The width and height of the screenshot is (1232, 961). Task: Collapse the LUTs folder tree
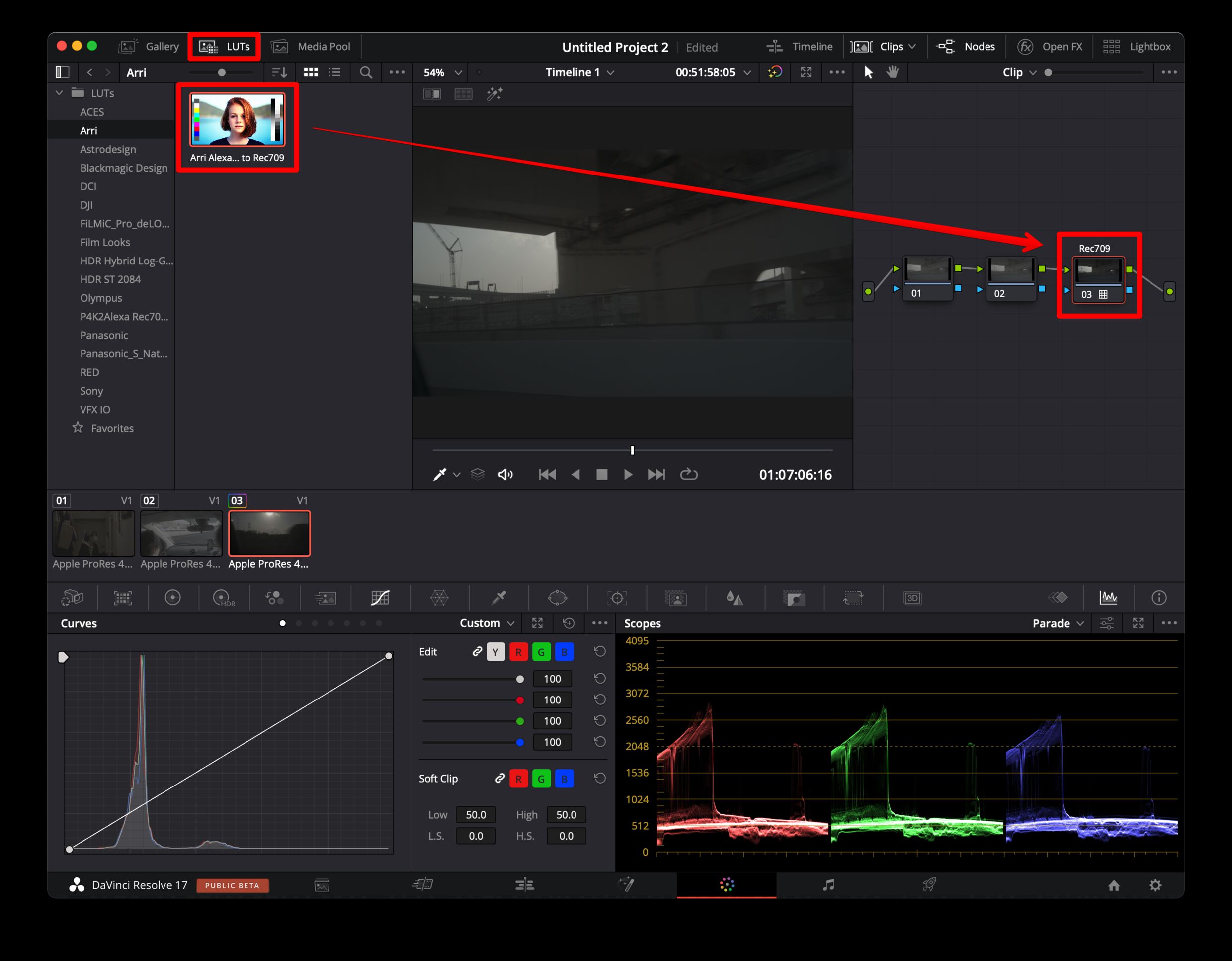click(x=59, y=93)
